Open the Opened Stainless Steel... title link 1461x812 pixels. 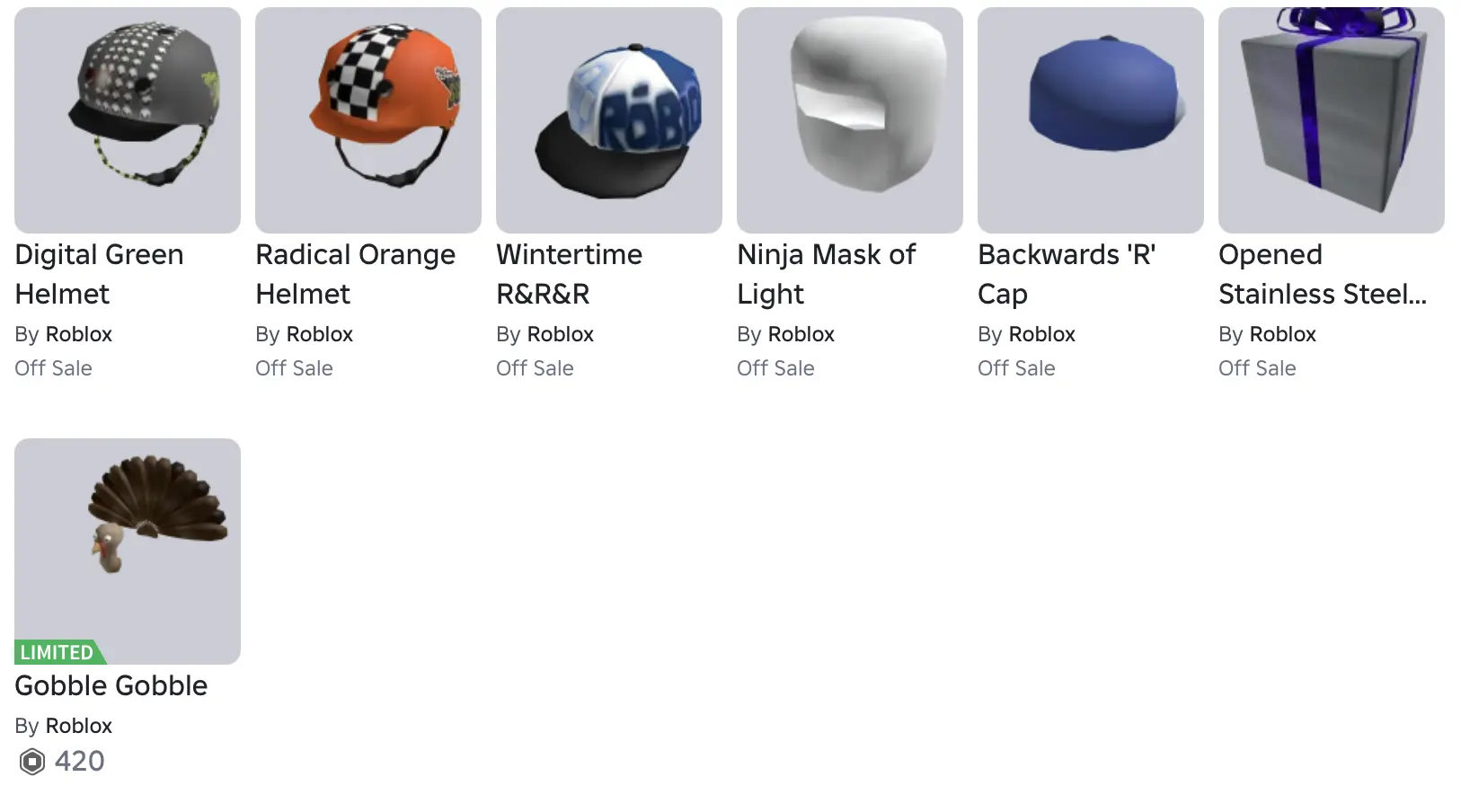[x=1323, y=274]
